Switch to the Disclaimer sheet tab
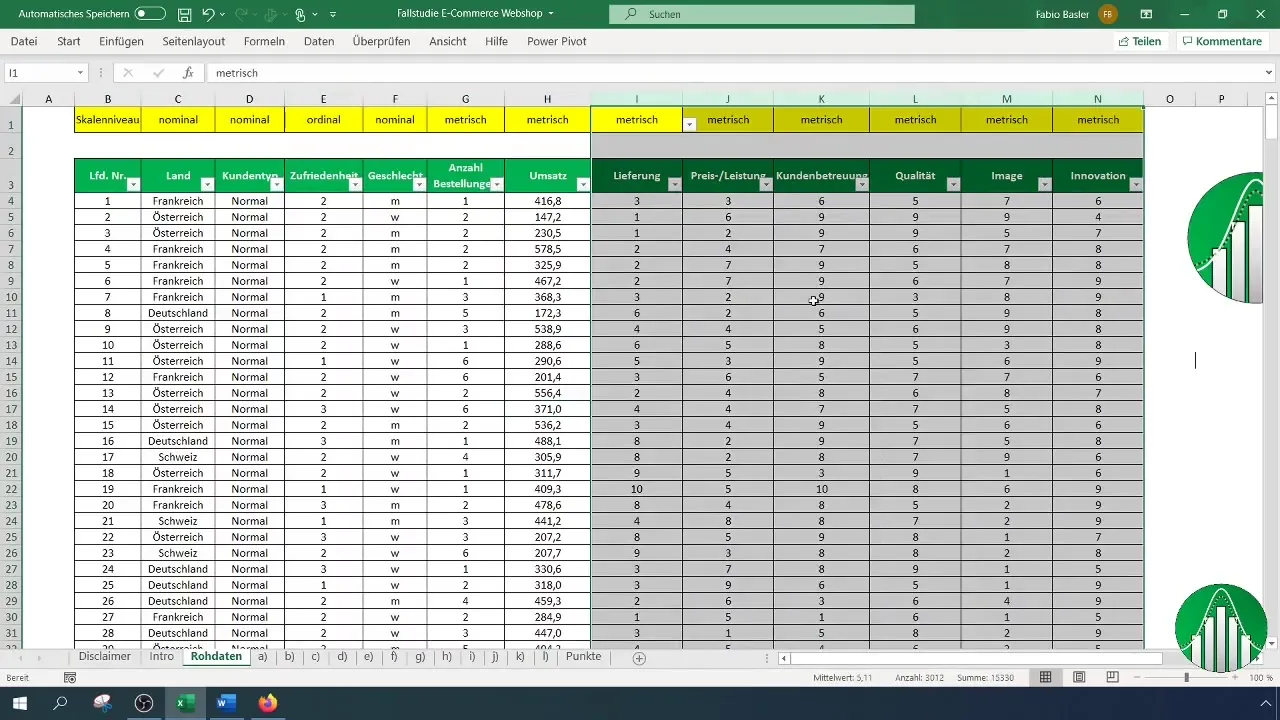This screenshot has height=720, width=1280. 104,657
